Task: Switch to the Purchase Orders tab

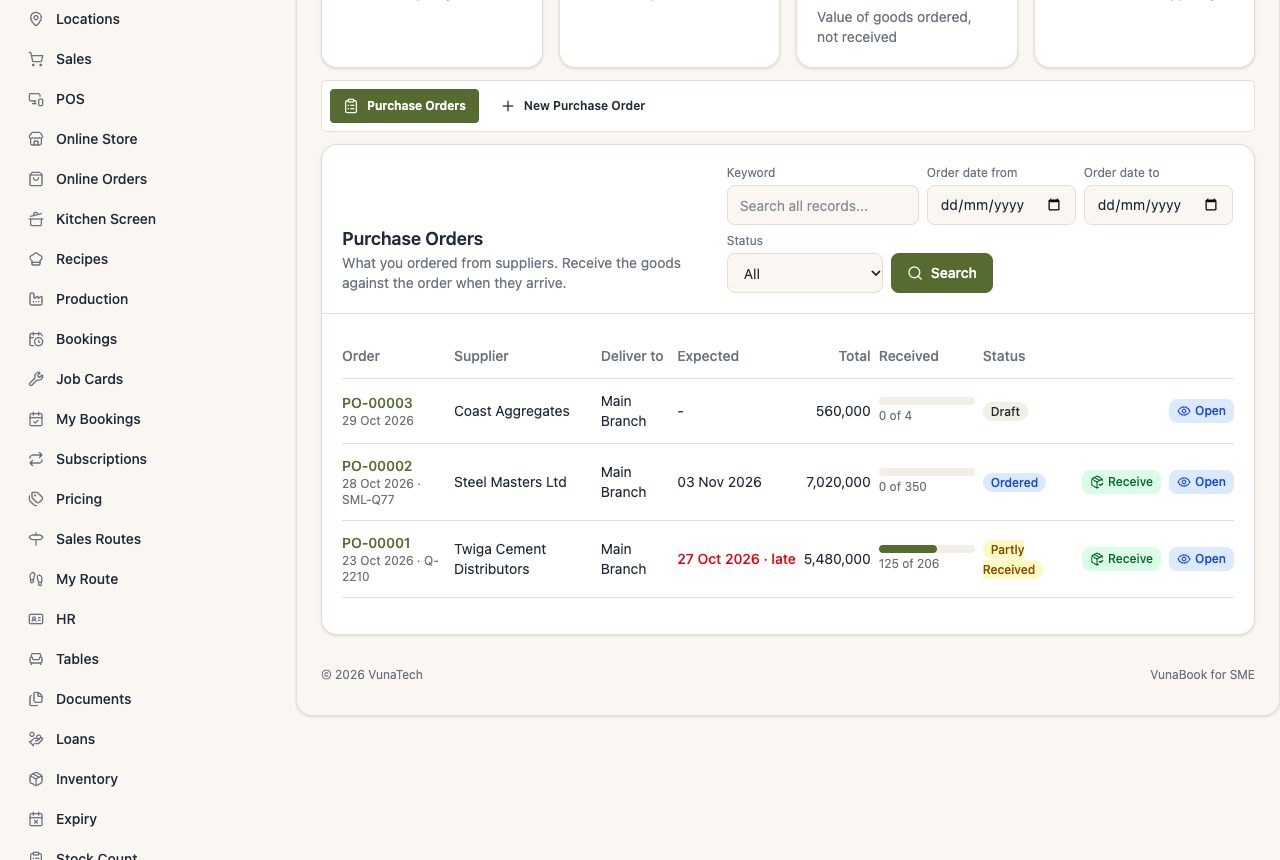Action: (404, 106)
